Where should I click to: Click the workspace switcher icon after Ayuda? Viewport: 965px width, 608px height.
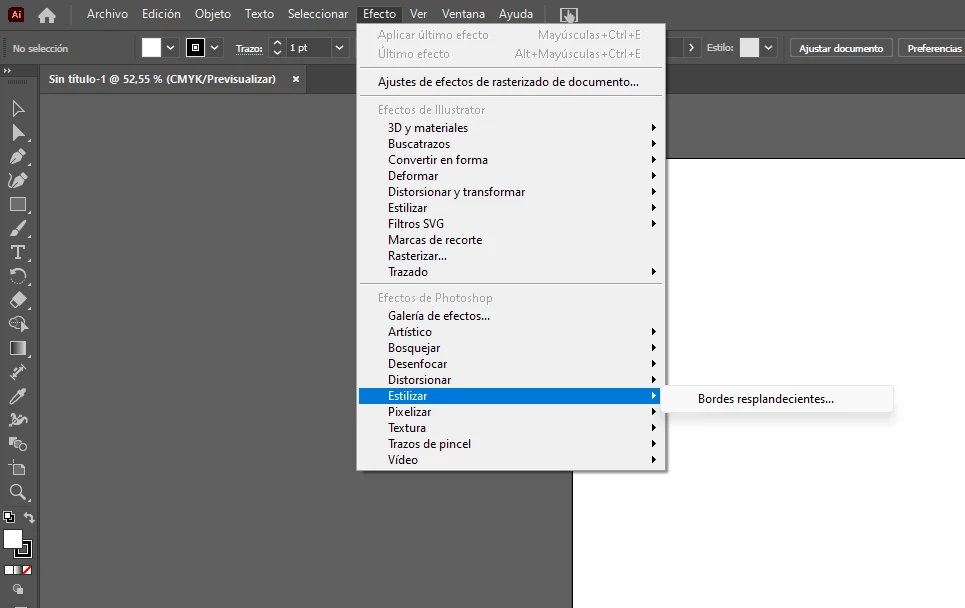pyautogui.click(x=569, y=15)
